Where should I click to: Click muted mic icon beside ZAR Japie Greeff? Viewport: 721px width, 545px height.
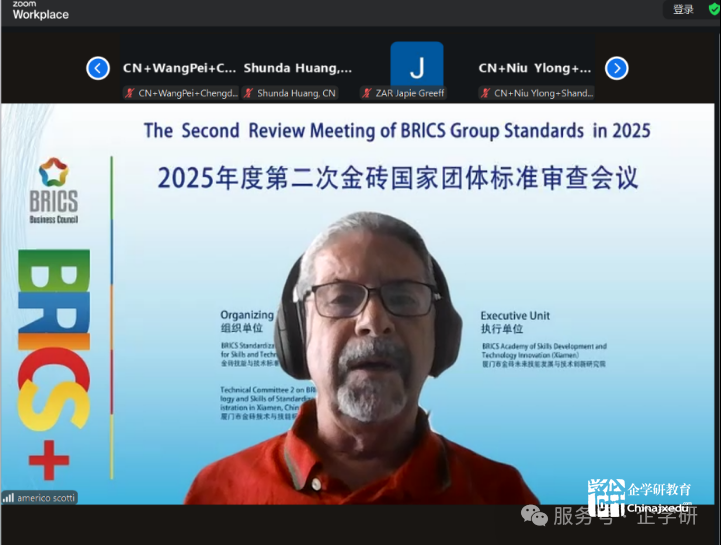click(366, 93)
